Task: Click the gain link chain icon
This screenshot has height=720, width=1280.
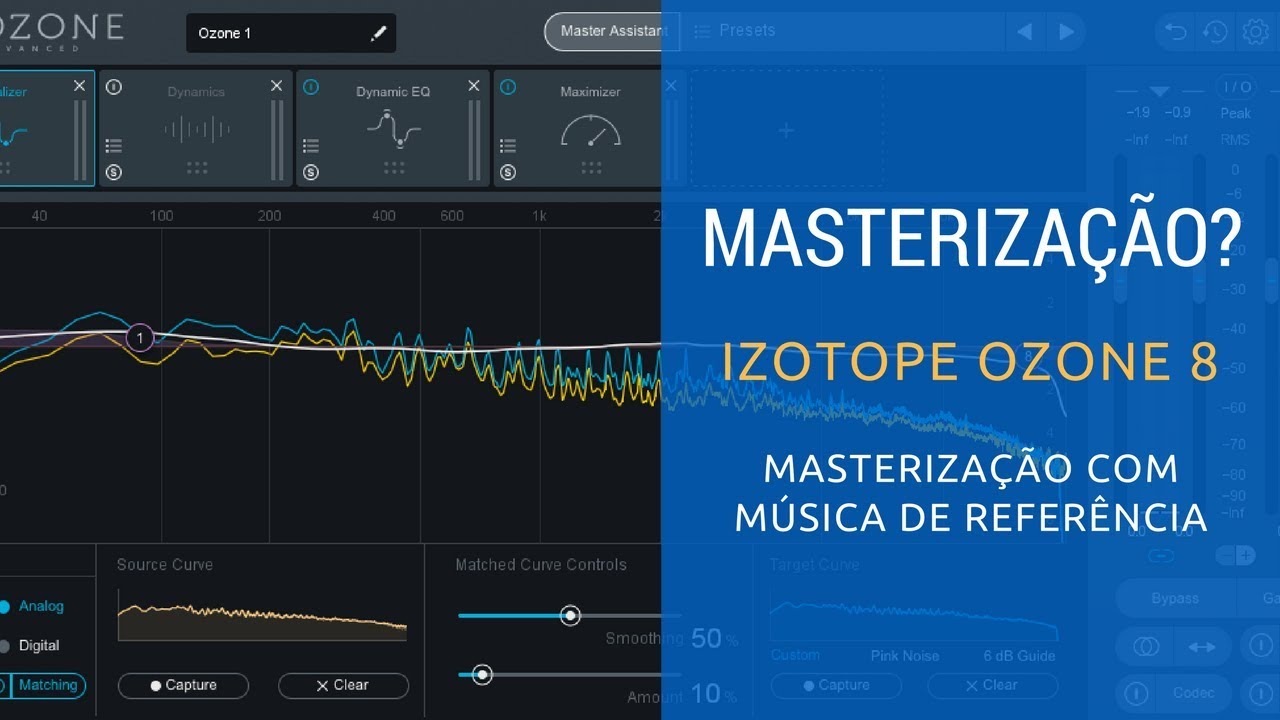Action: (x=1161, y=554)
